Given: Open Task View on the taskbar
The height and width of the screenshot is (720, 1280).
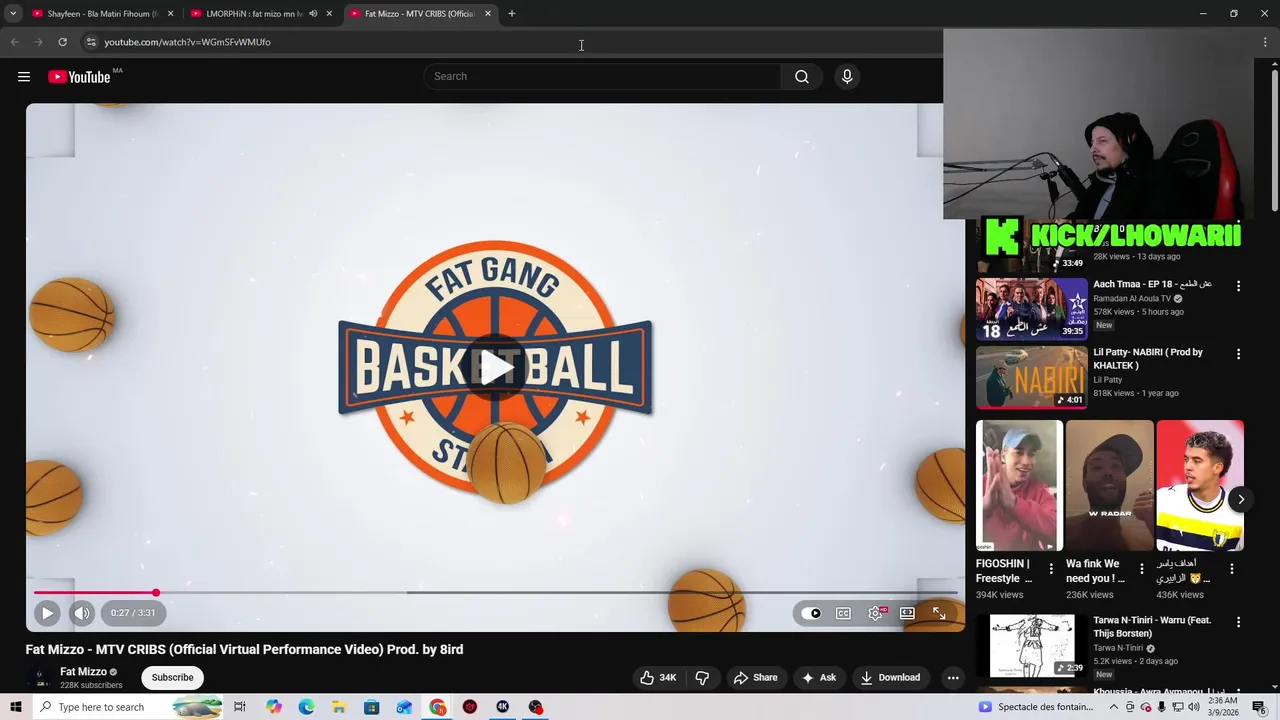Looking at the screenshot, I should tap(240, 707).
